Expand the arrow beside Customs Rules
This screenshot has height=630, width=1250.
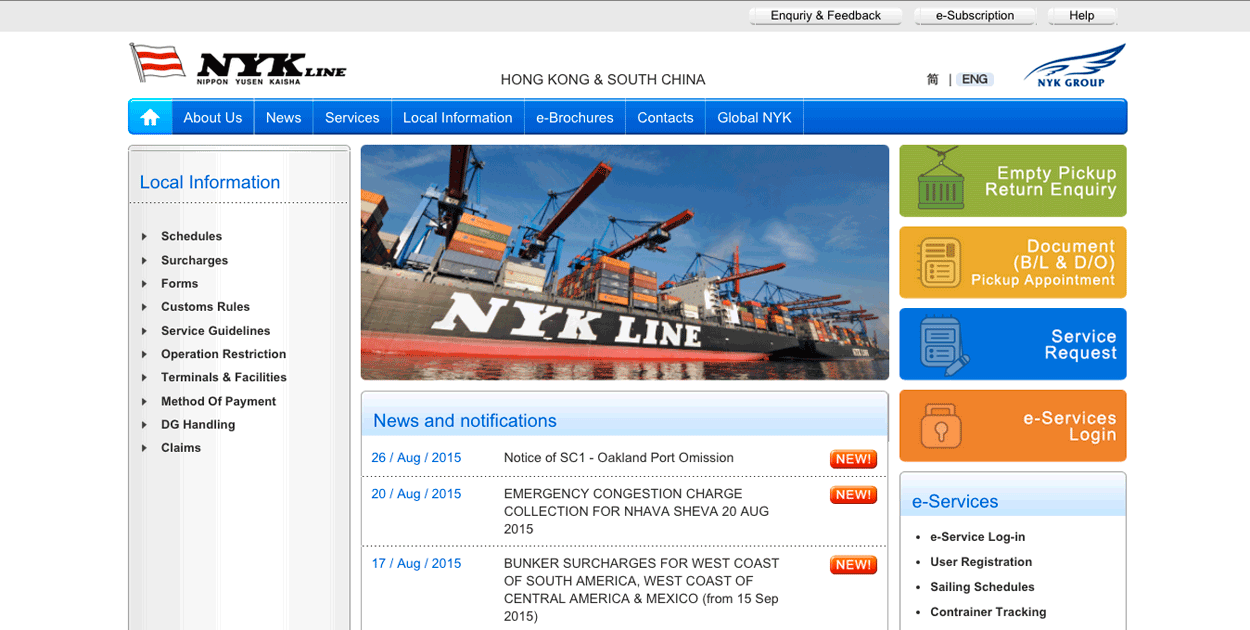click(x=144, y=307)
